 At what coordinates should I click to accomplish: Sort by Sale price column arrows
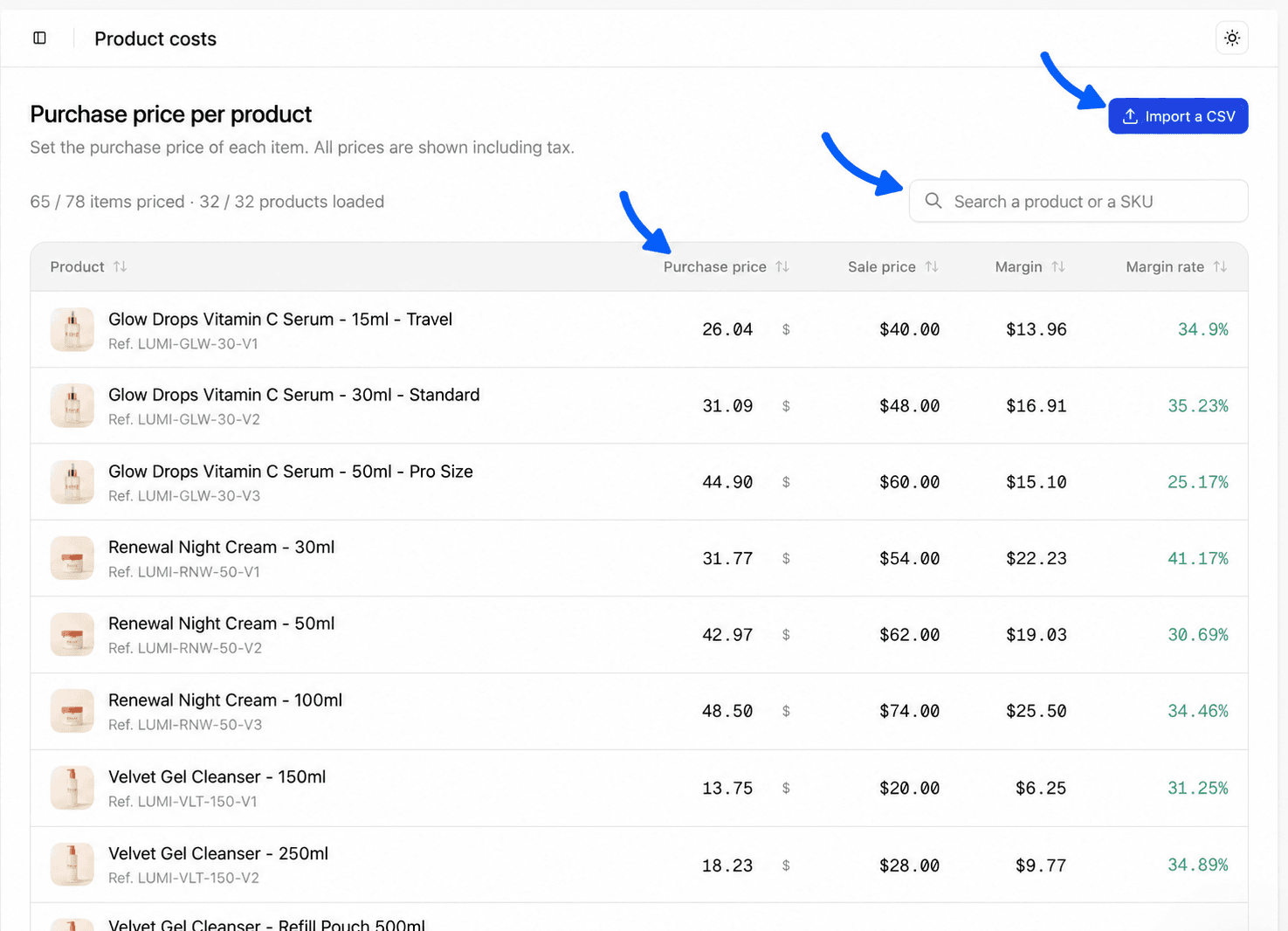click(x=932, y=266)
